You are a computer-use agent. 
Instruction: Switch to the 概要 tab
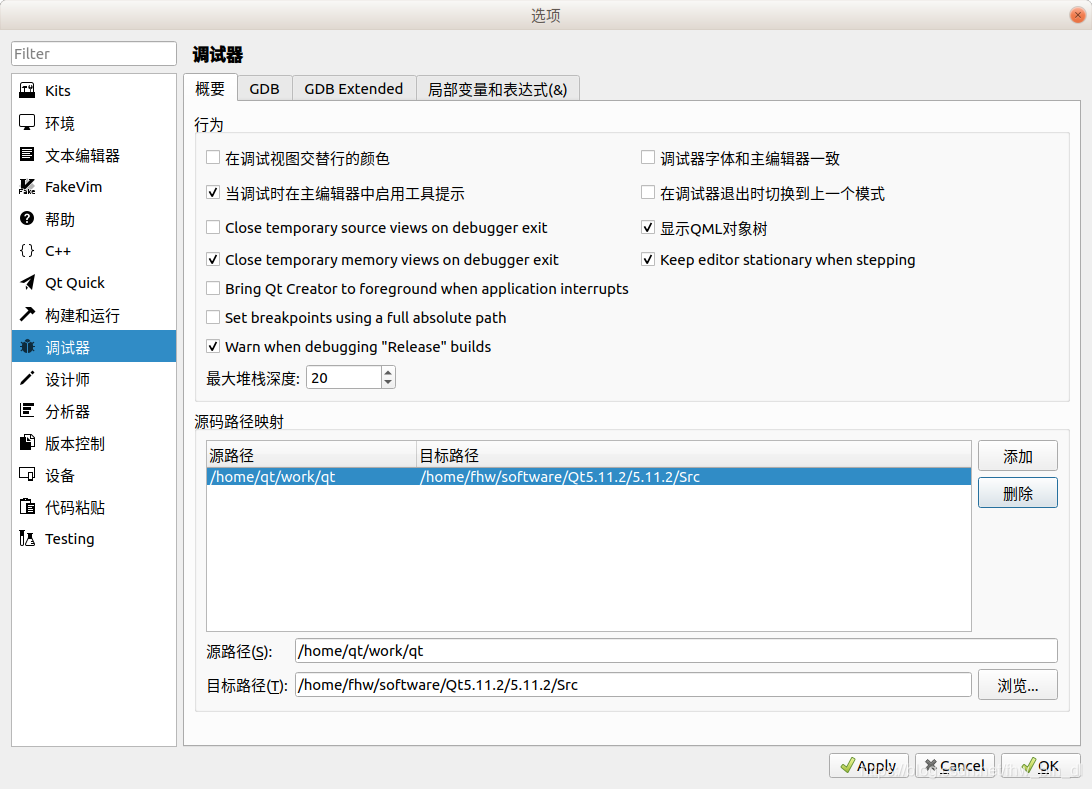tap(210, 88)
